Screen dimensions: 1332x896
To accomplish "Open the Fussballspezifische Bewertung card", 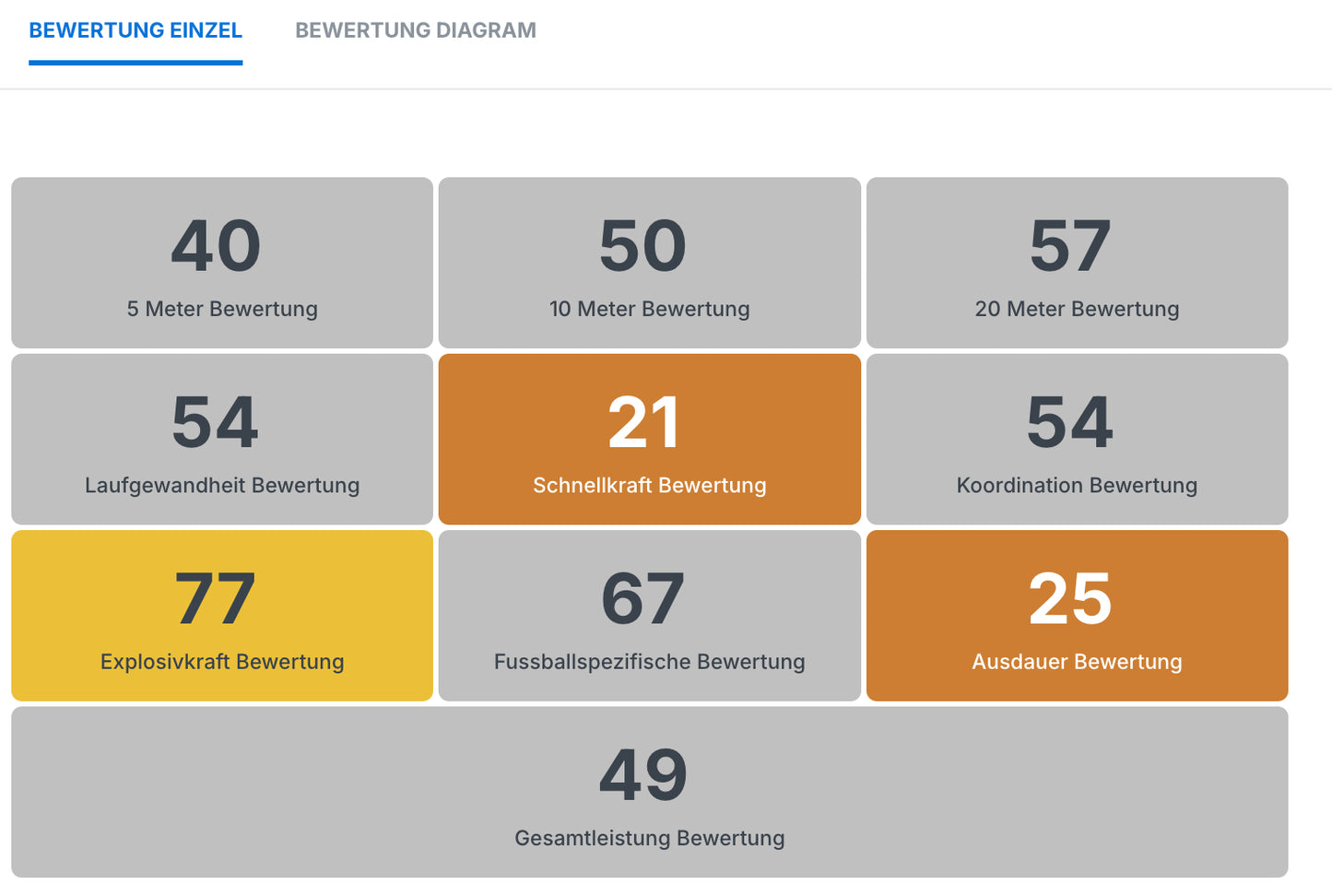I will (649, 615).
